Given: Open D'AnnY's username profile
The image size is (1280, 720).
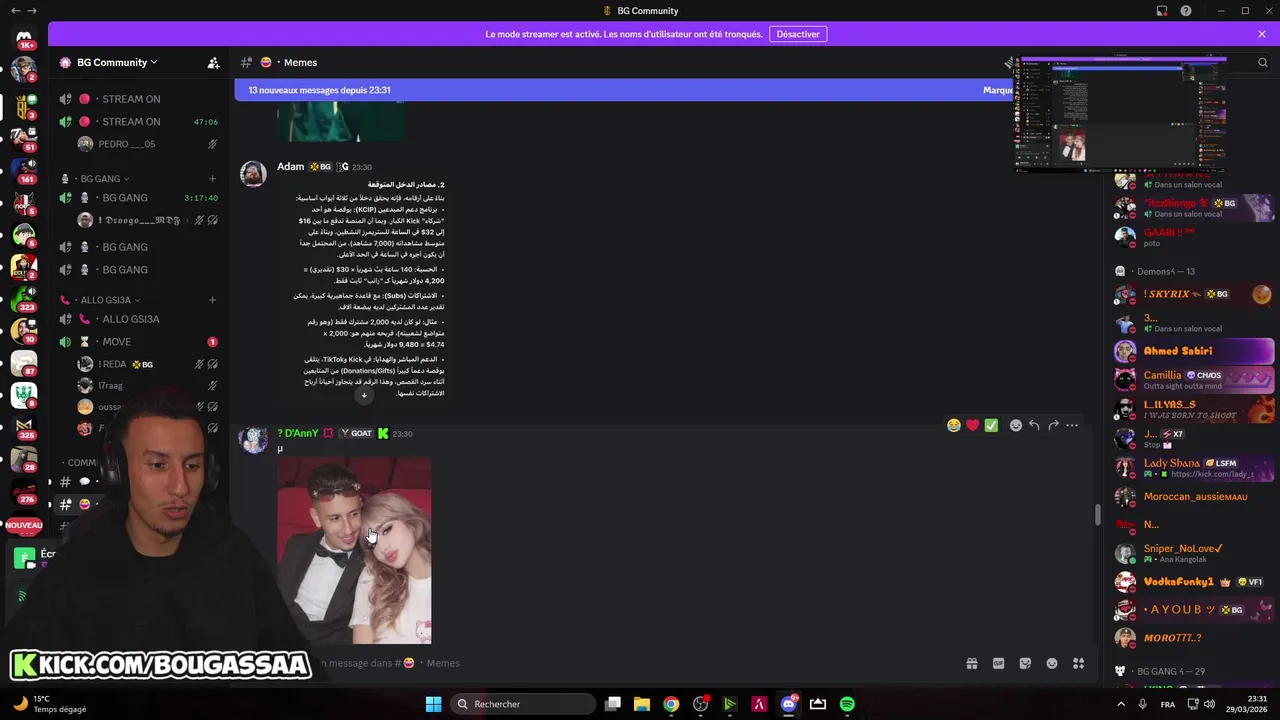Looking at the screenshot, I should [x=298, y=433].
